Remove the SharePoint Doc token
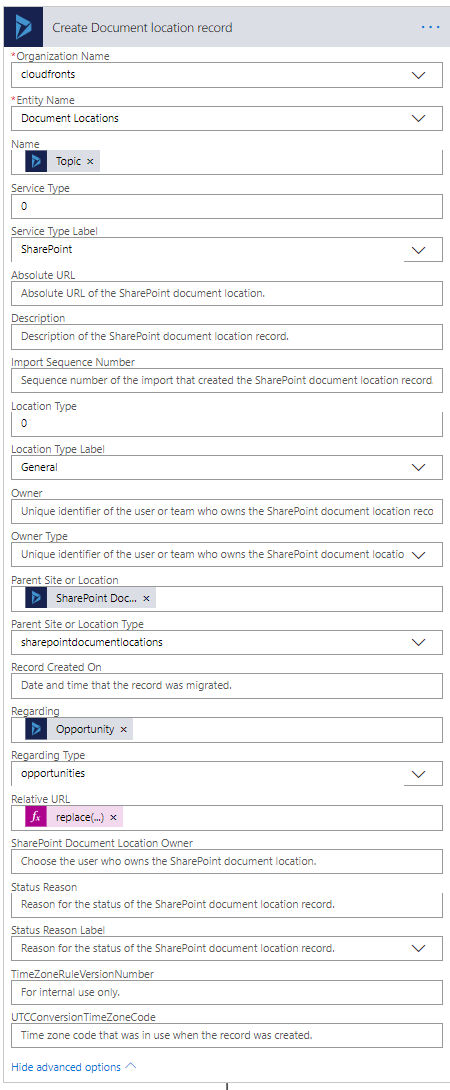Image resolution: width=450 pixels, height=1090 pixels. coord(146,598)
